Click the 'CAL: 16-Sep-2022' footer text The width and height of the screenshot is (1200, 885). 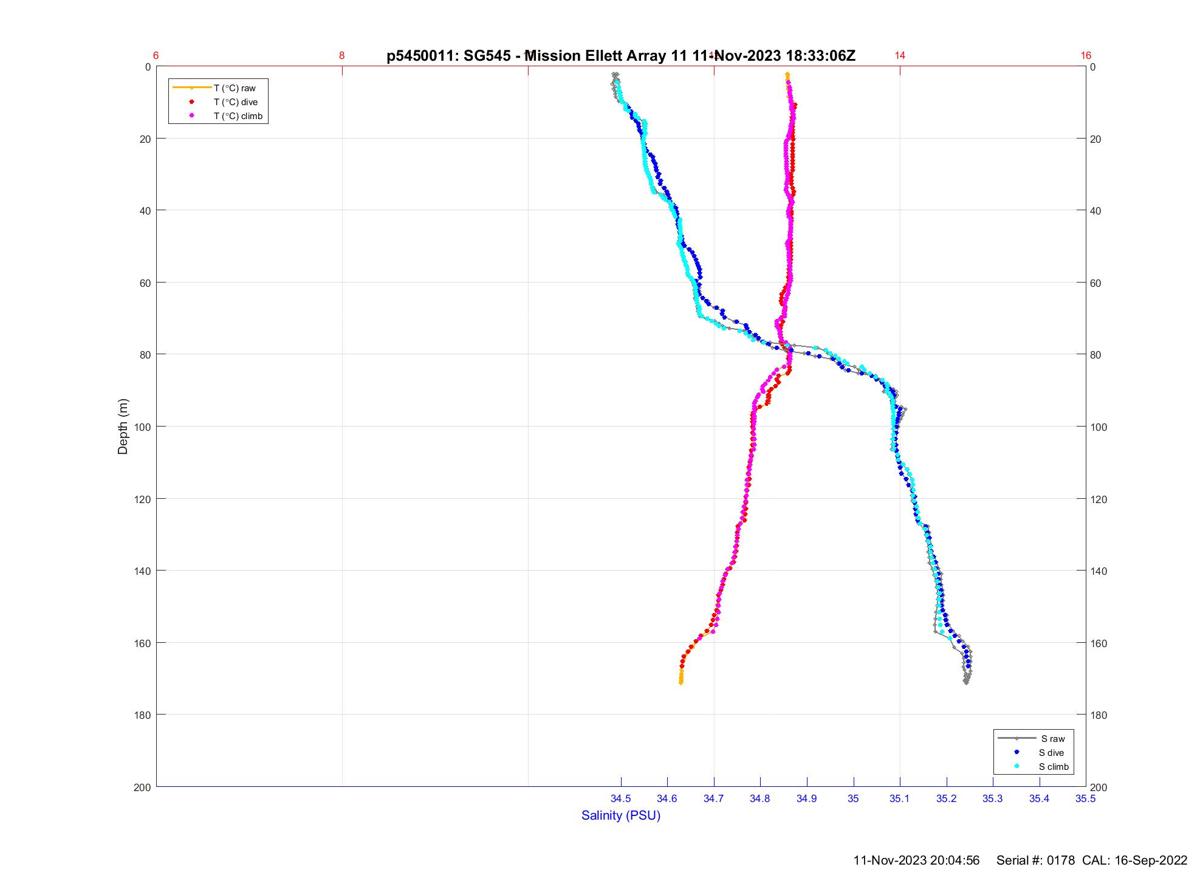click(x=1135, y=860)
